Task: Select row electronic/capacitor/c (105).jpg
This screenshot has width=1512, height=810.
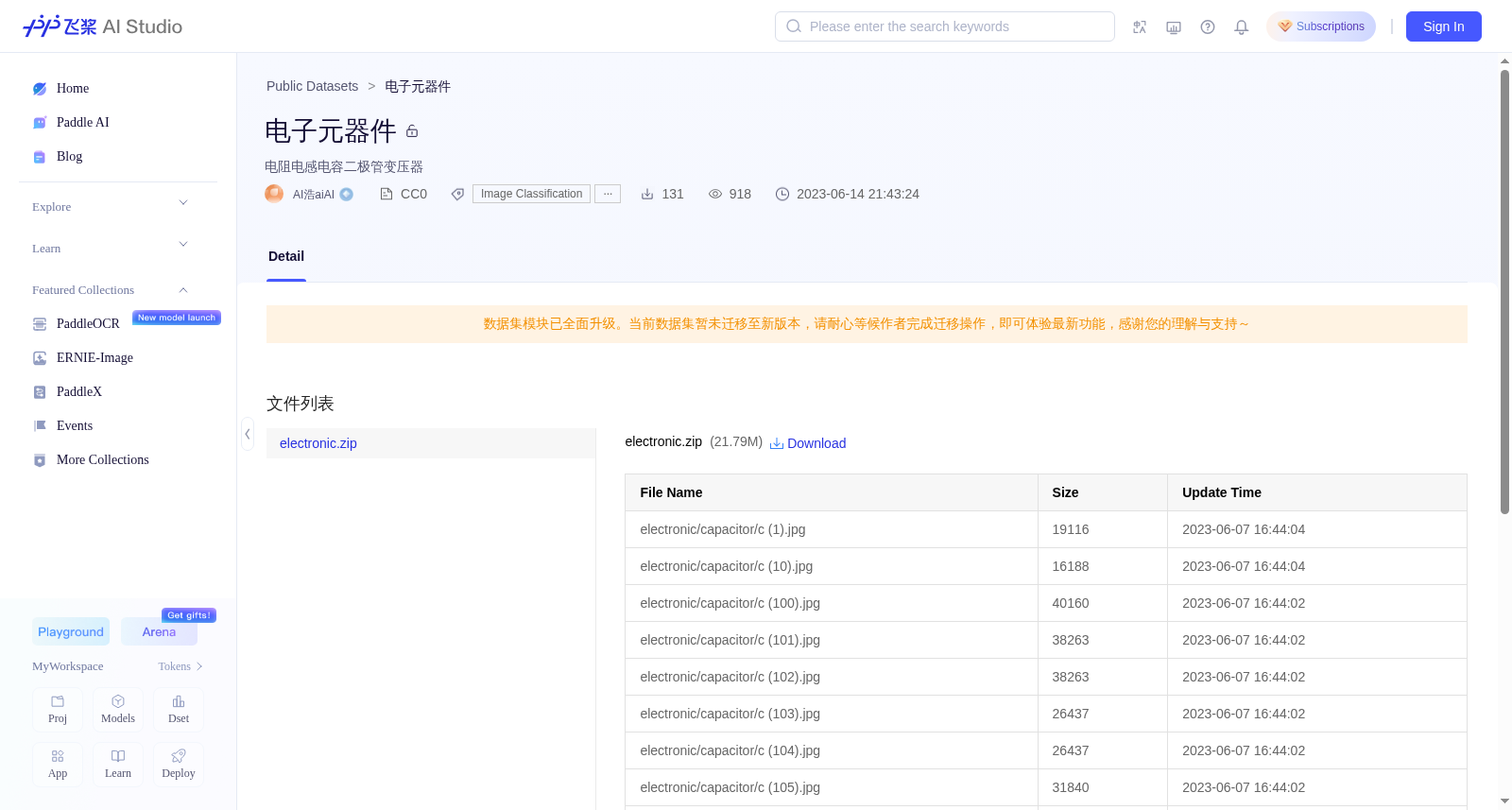Action: click(x=1046, y=787)
